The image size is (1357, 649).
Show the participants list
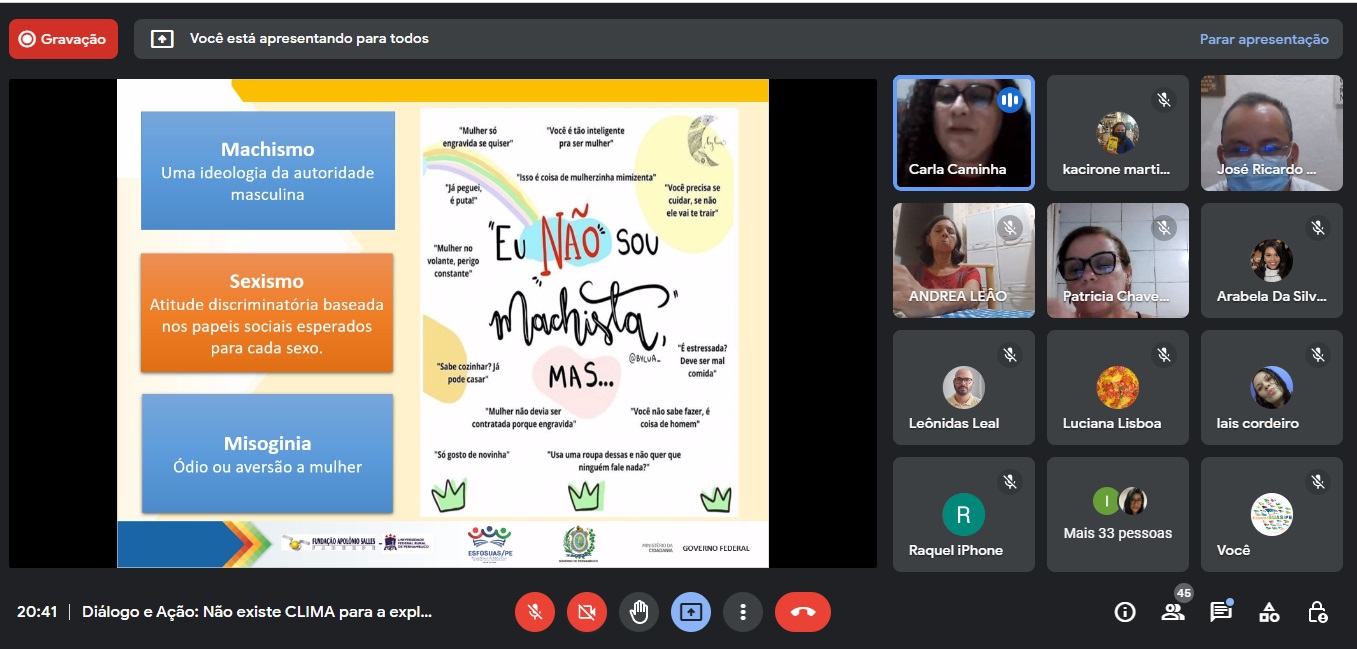tap(1173, 612)
